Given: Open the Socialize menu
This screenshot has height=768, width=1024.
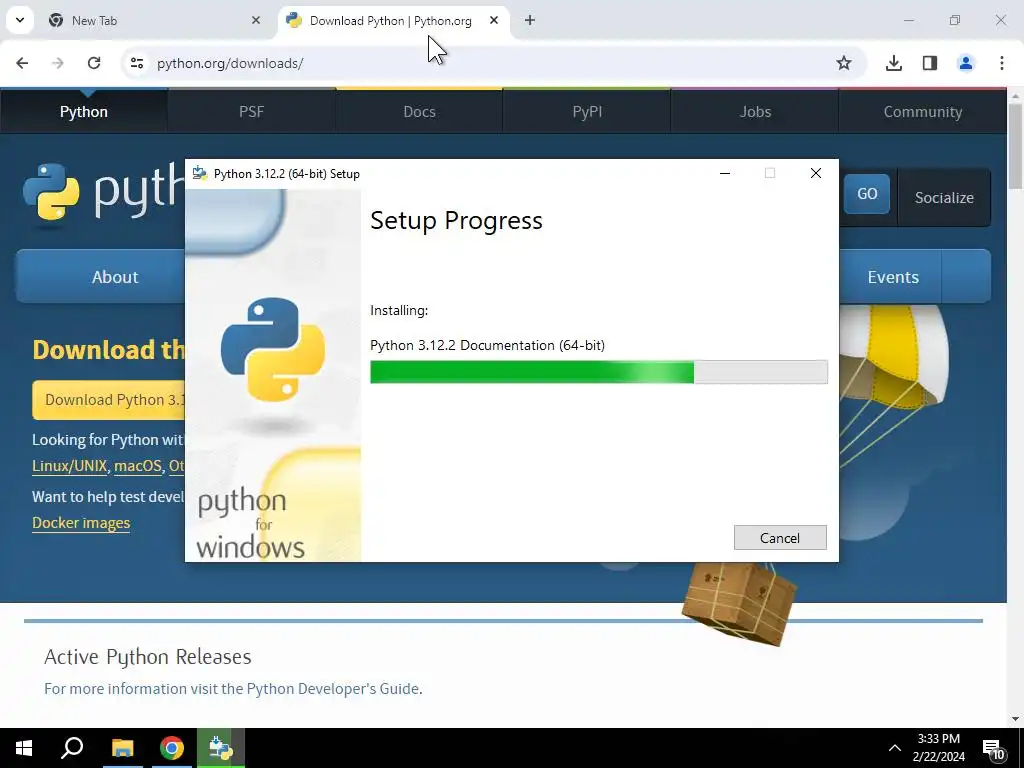Looking at the screenshot, I should (944, 197).
